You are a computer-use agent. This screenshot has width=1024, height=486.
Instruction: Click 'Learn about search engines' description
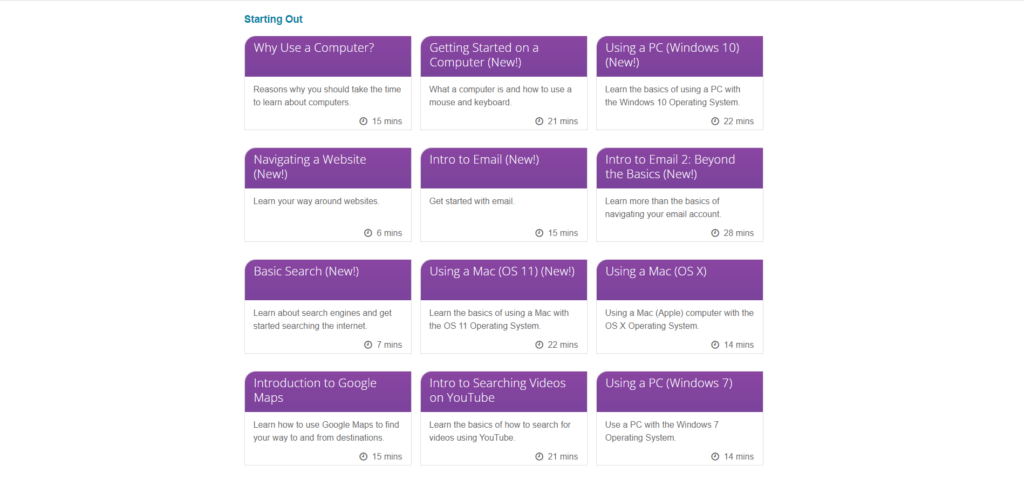[x=323, y=319]
